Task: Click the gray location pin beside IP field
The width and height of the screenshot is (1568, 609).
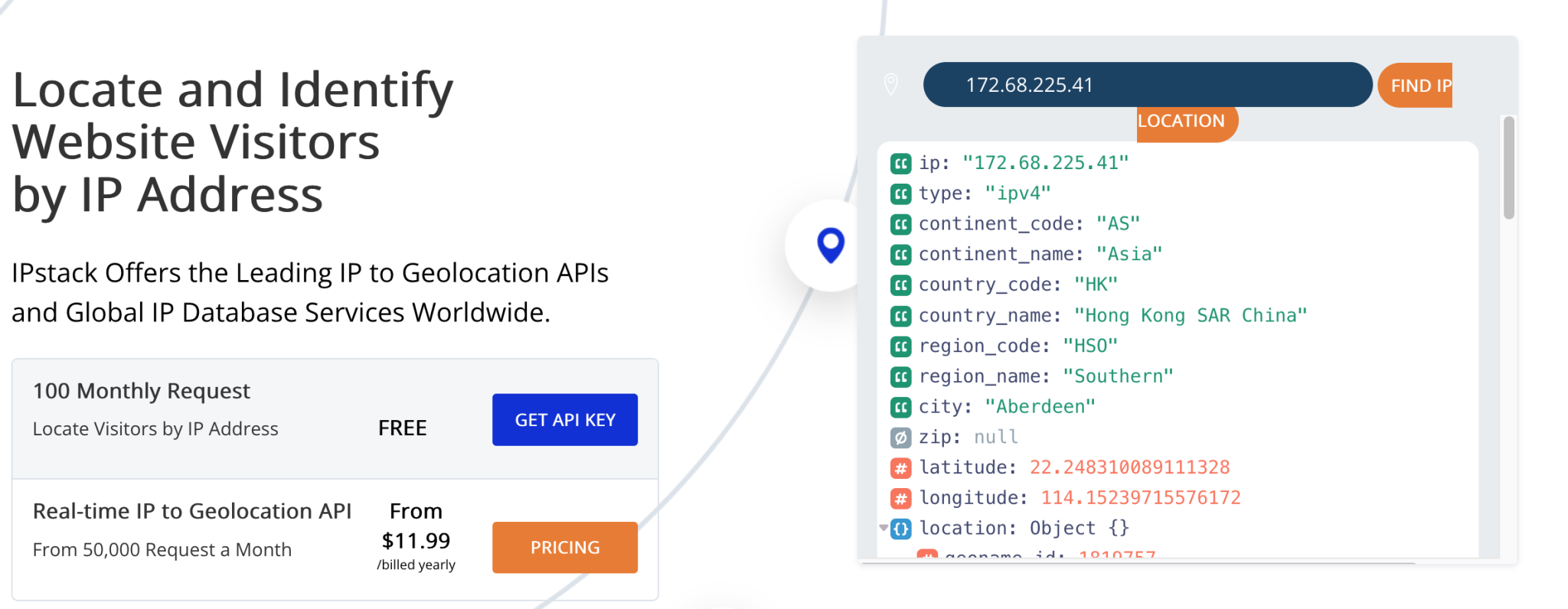Action: (890, 84)
